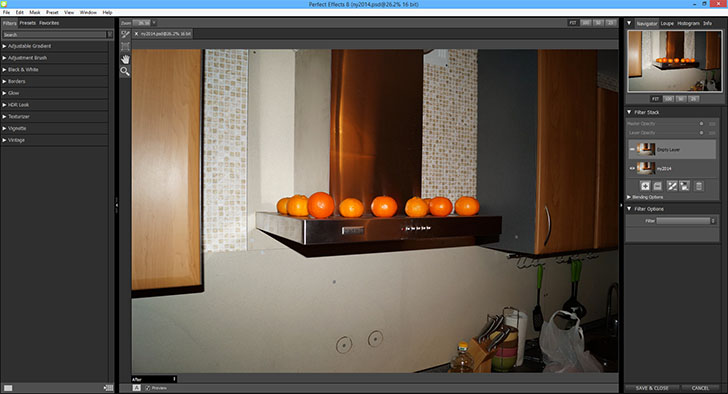The height and width of the screenshot is (394, 728).
Task: Open the After view mode dropdown
Action: 154,379
